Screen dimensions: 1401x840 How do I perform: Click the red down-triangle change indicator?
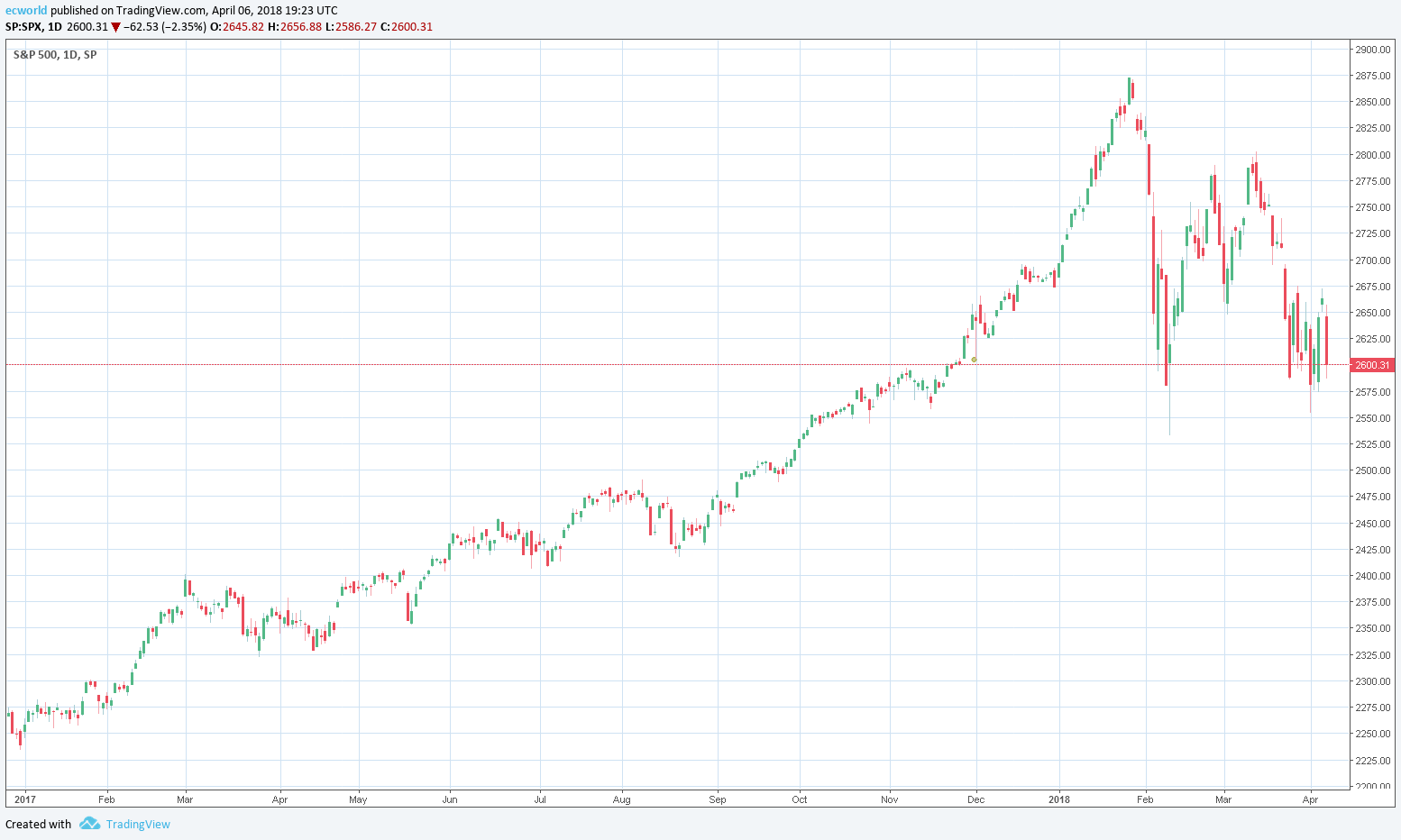click(115, 27)
